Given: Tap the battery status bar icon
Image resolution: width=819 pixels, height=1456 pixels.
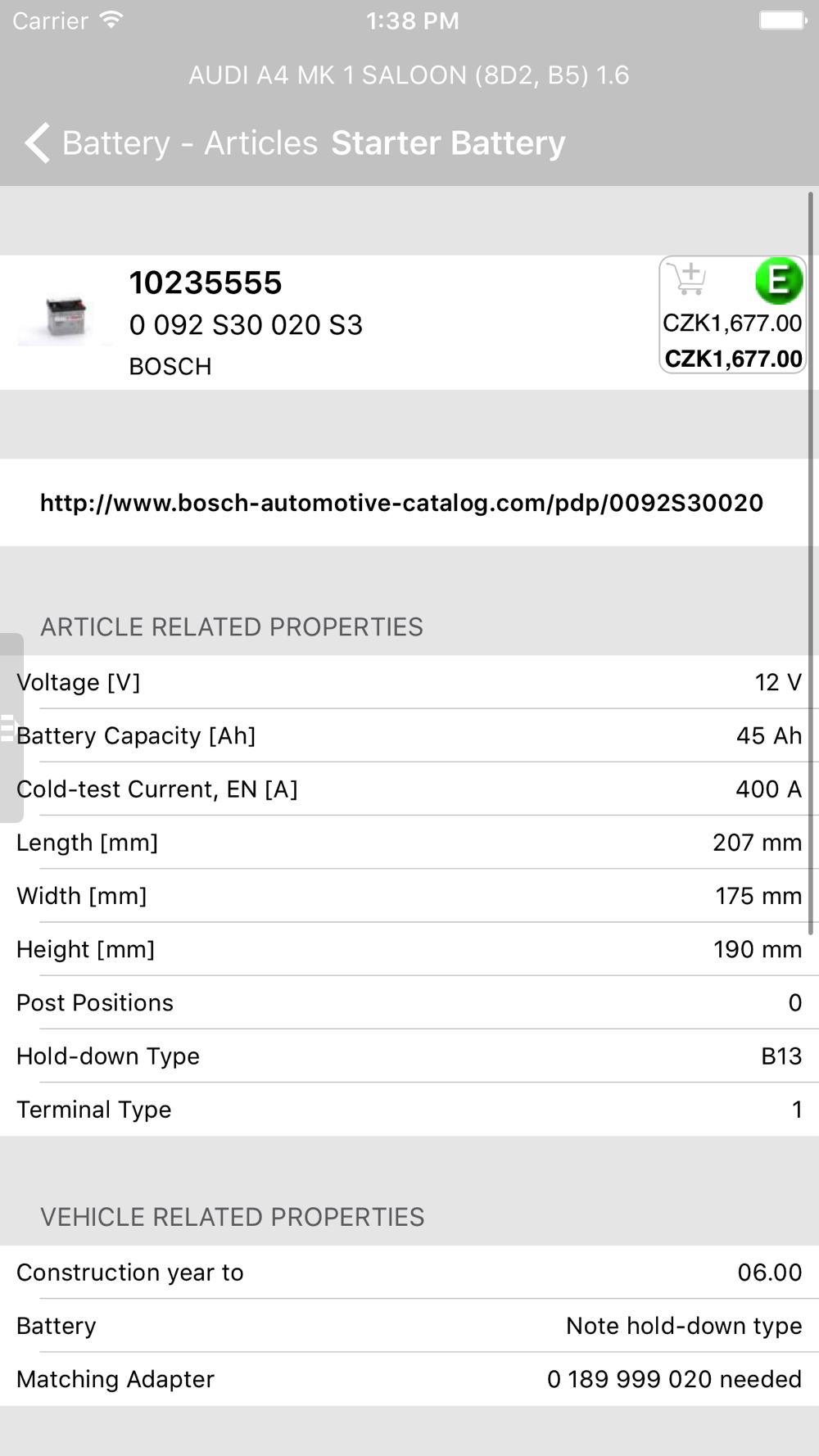Looking at the screenshot, I should [782, 20].
